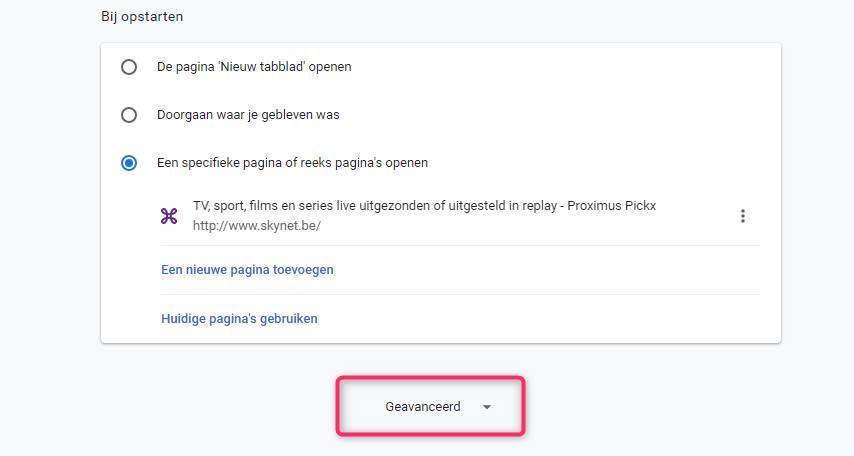Click the http://www.skynet.be/ URL text

pyautogui.click(x=257, y=226)
